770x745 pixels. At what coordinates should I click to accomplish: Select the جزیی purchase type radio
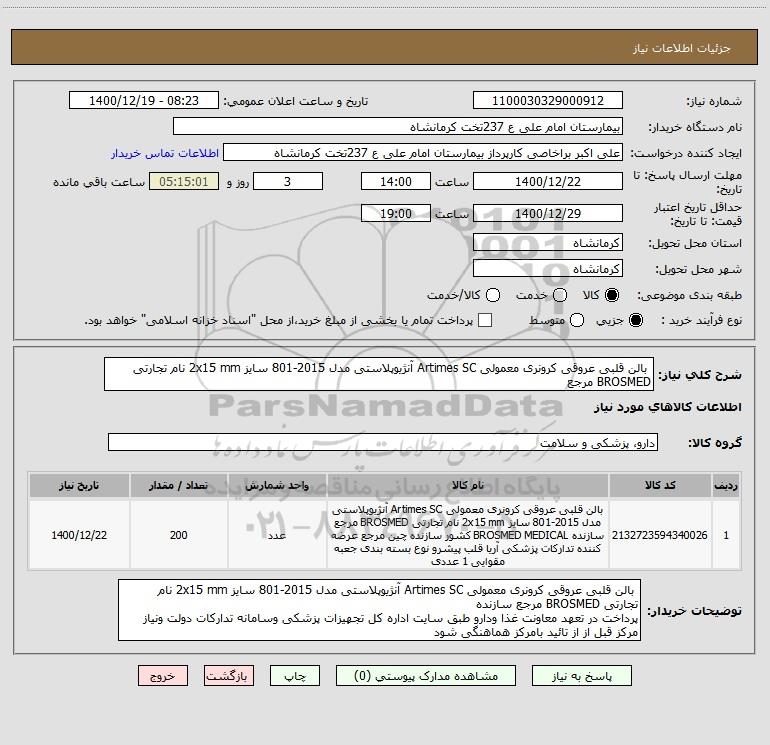(x=635, y=320)
